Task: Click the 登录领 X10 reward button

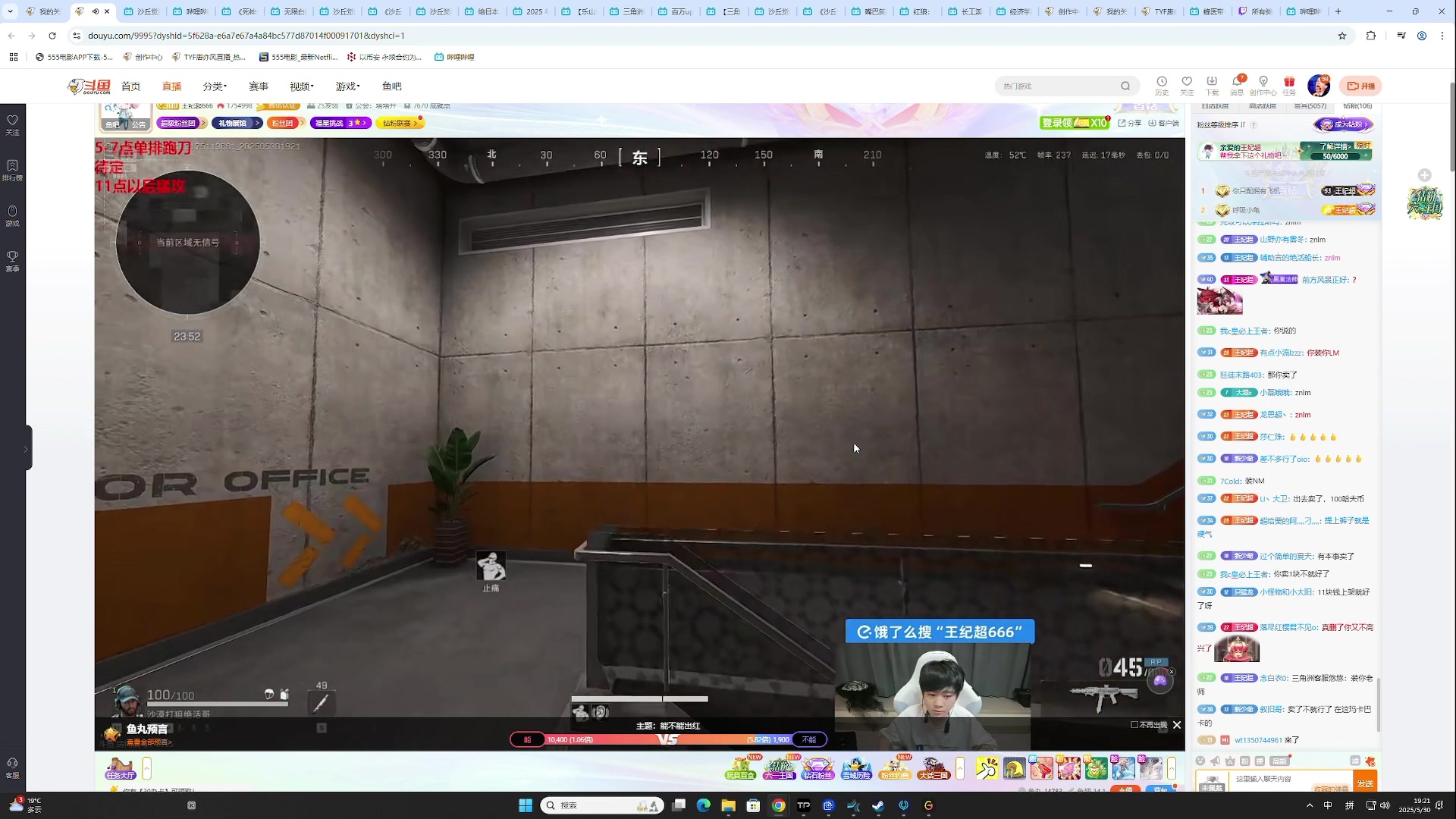Action: click(x=1075, y=123)
